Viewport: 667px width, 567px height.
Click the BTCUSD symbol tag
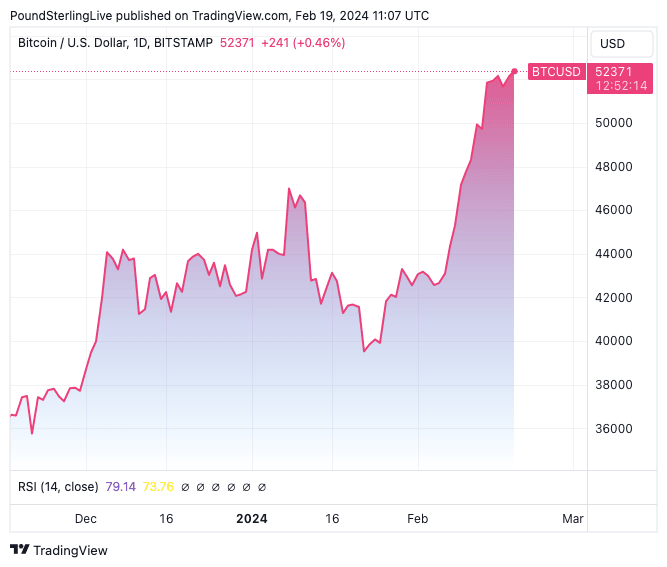(x=555, y=72)
